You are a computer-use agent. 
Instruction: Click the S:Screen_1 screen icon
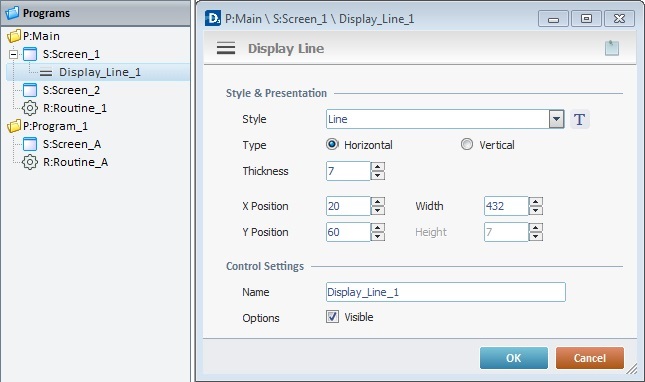click(30, 54)
